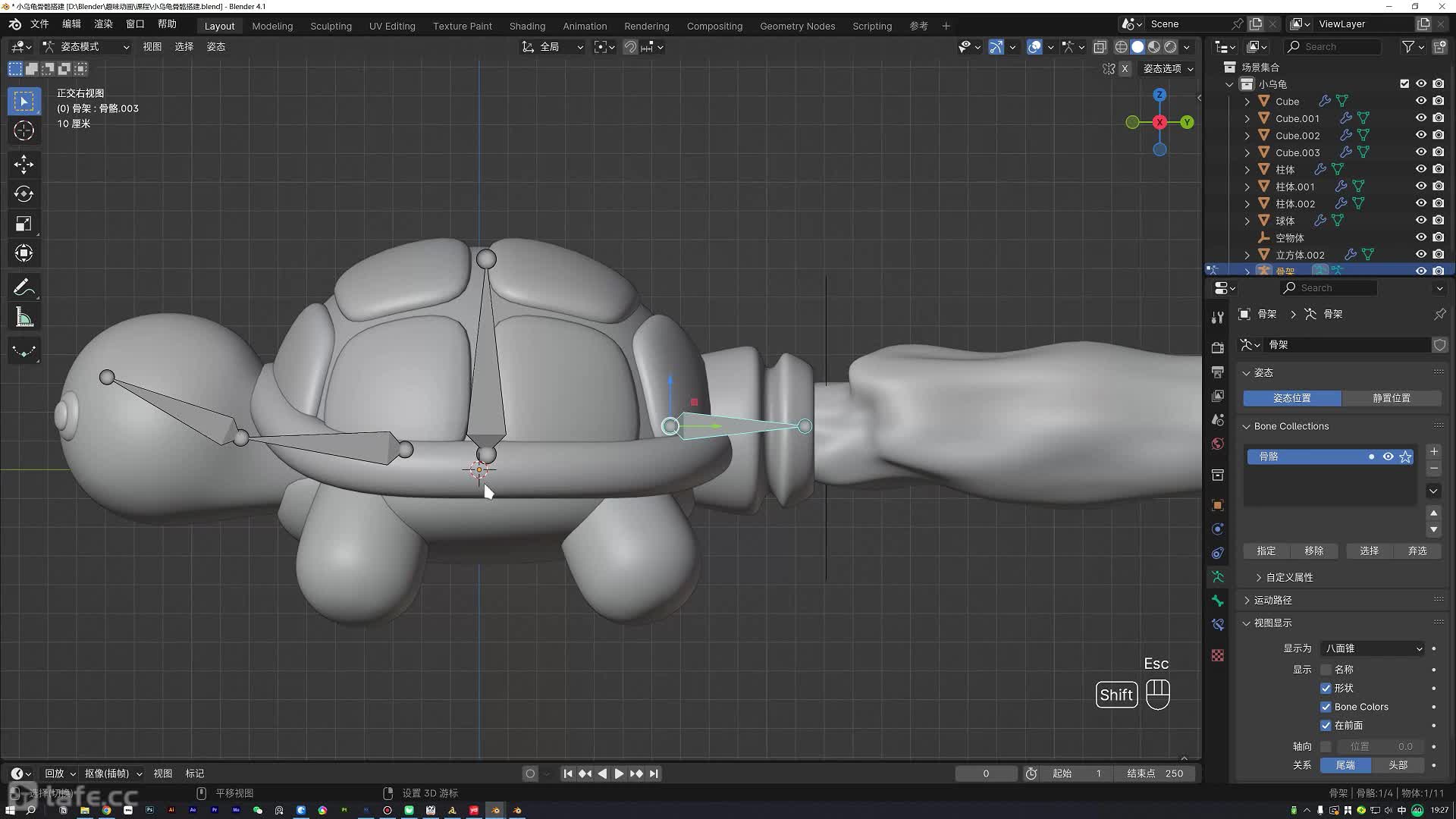Select the Transform tool

click(x=24, y=253)
